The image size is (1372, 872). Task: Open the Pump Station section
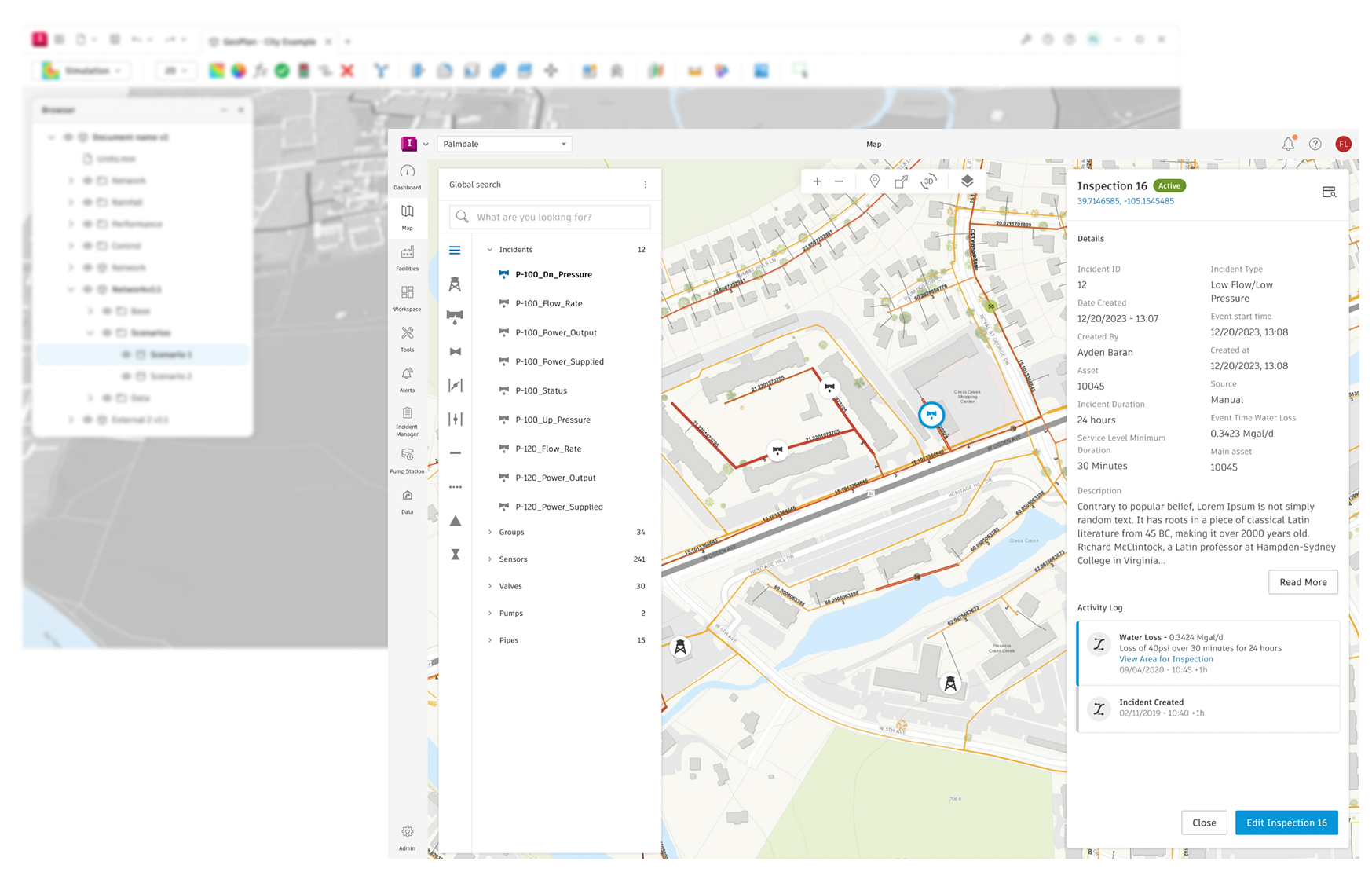[407, 461]
